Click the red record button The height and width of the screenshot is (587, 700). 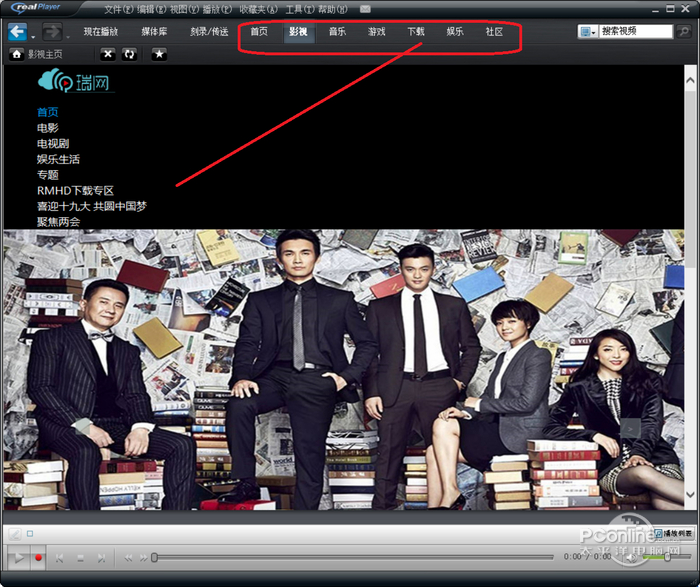click(x=38, y=558)
